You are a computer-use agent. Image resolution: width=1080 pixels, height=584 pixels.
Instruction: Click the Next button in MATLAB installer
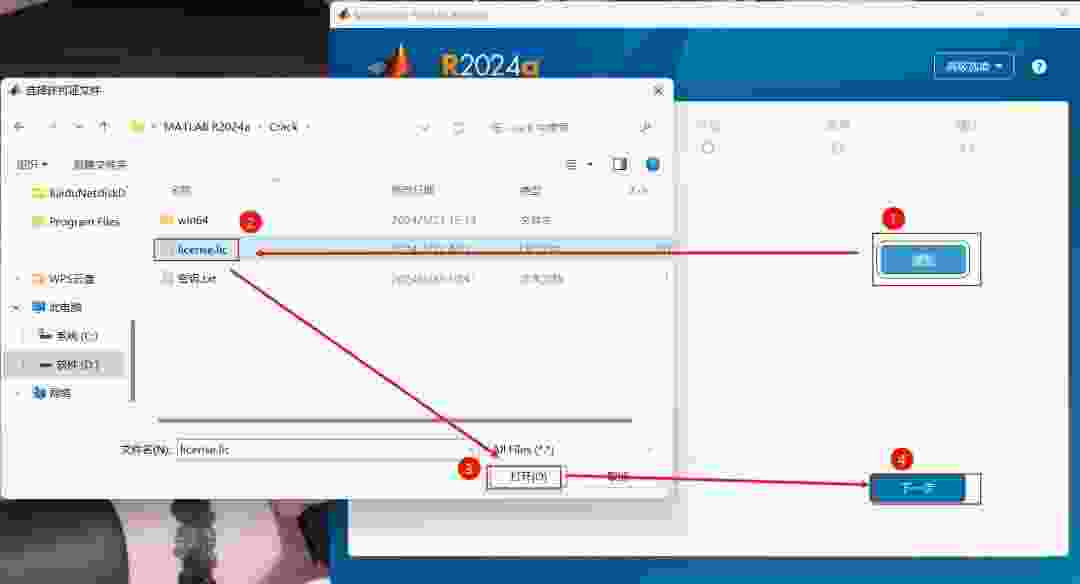click(917, 488)
